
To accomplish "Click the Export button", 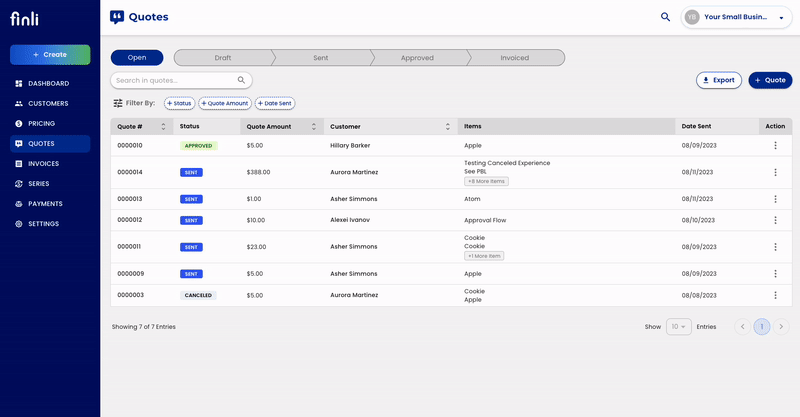I will click(719, 80).
